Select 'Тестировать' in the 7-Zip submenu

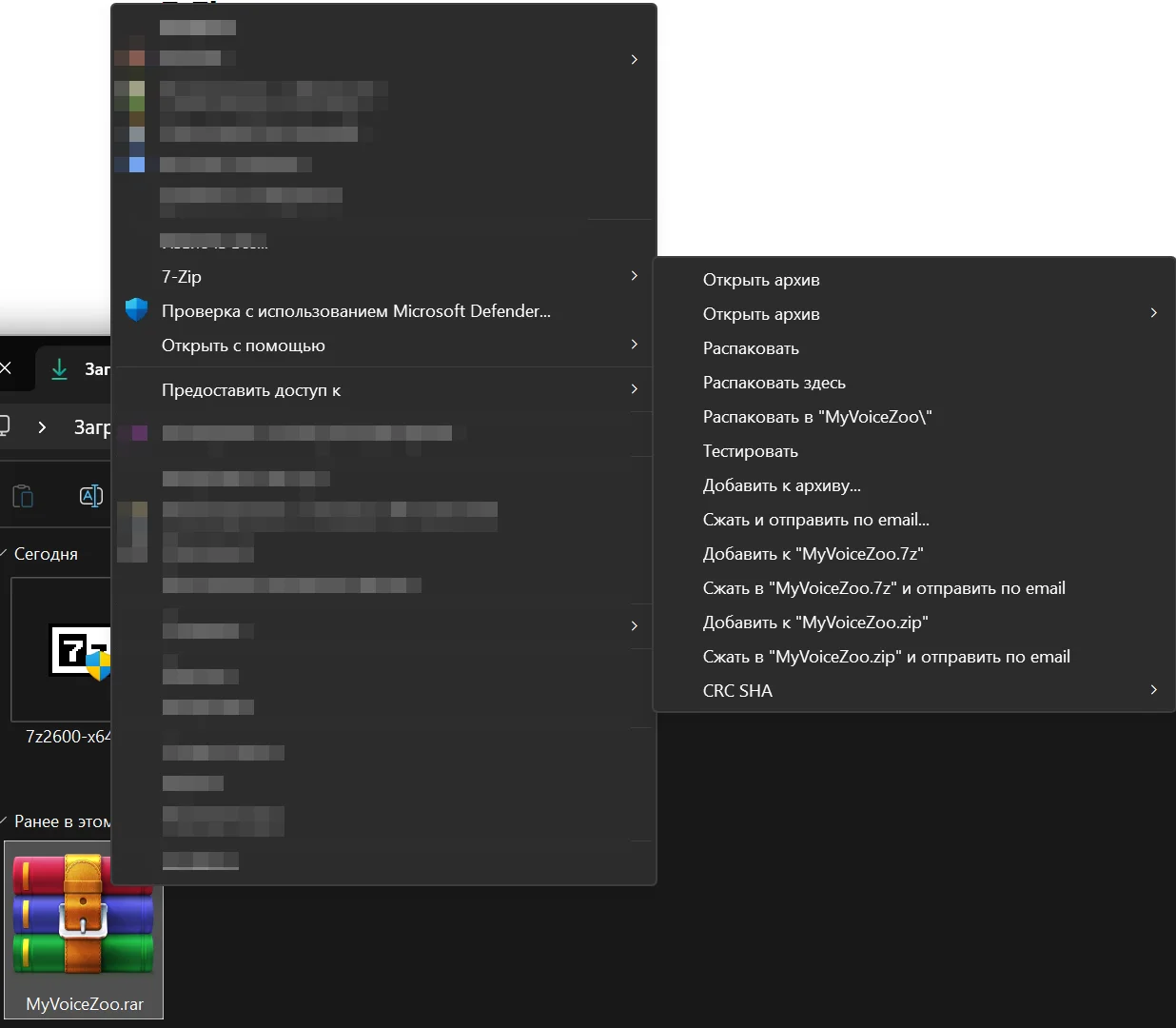[750, 450]
